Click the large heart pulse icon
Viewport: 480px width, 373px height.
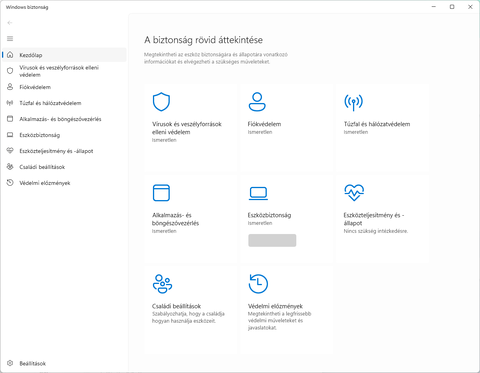click(354, 193)
